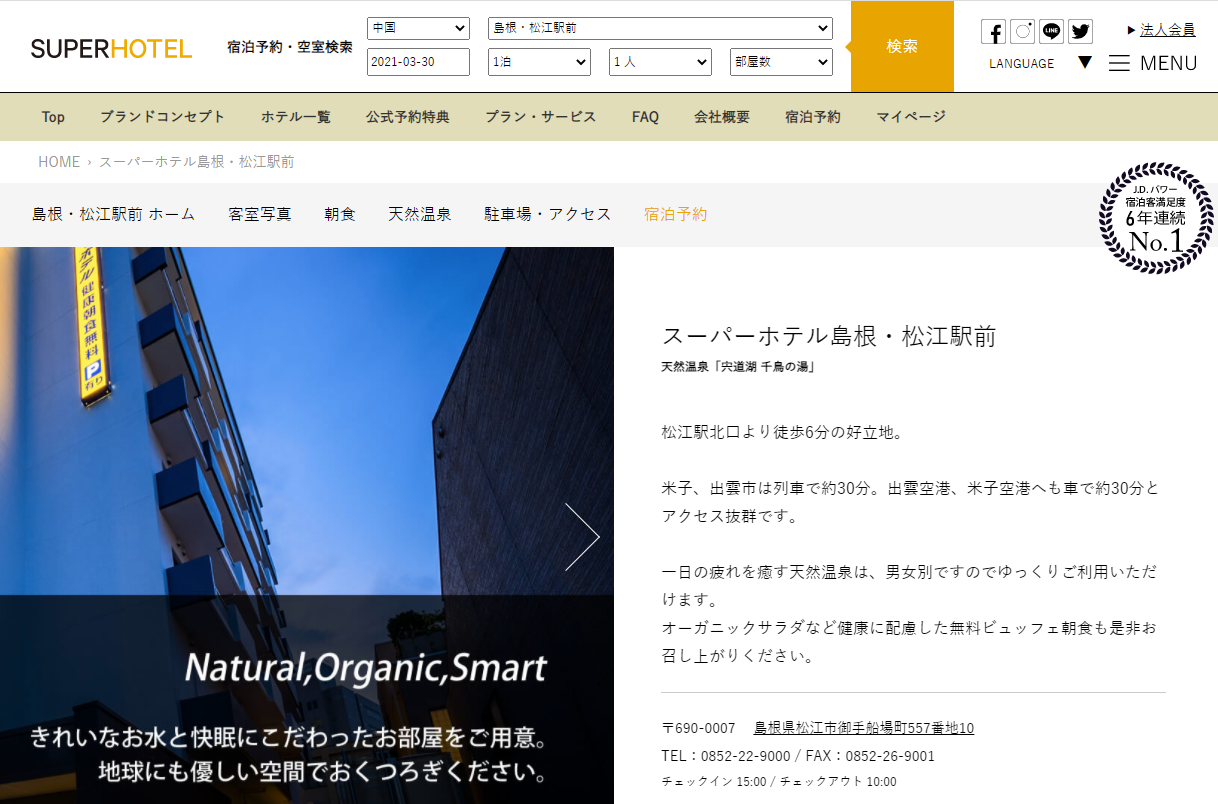Expand the LANGUAGE dropdown triangle
This screenshot has height=804, width=1218.
coord(1085,62)
